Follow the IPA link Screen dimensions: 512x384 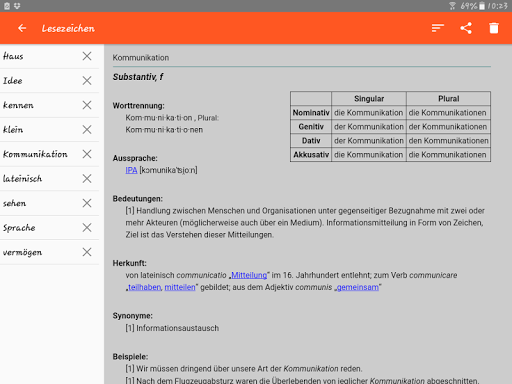click(x=131, y=170)
